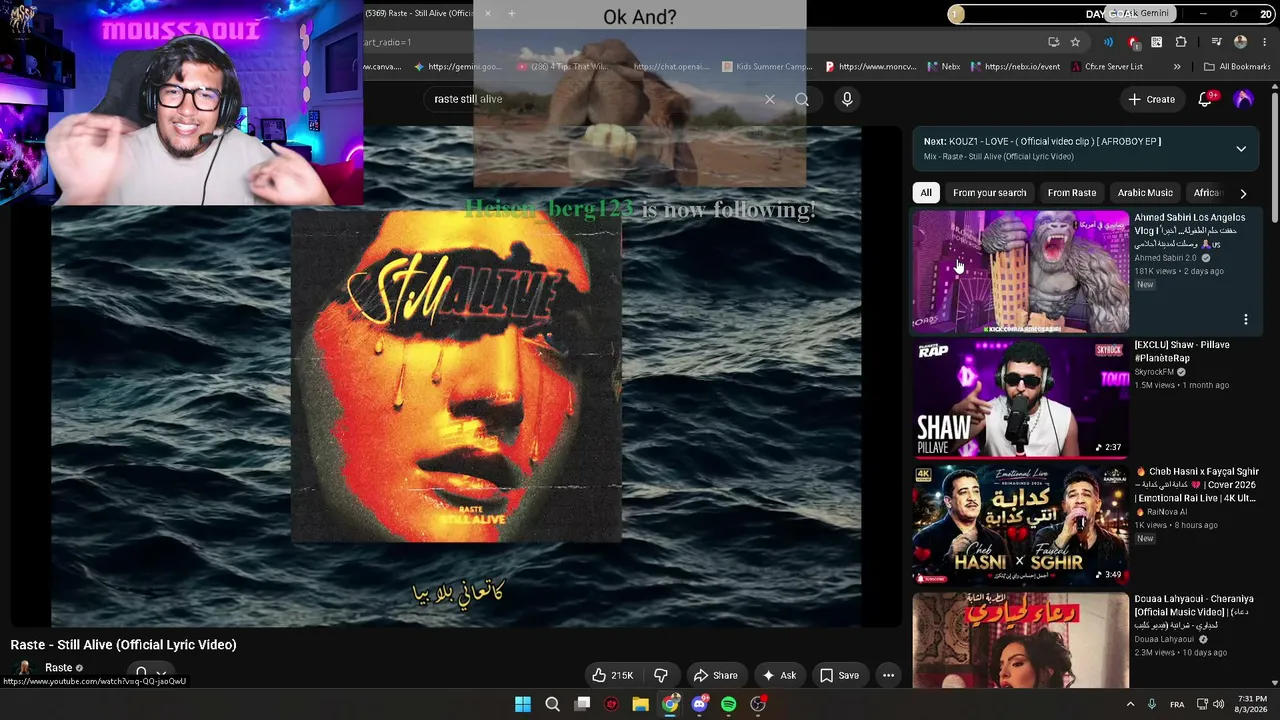Image resolution: width=1280 pixels, height=720 pixels.
Task: Share the Still Alive video
Action: (715, 675)
